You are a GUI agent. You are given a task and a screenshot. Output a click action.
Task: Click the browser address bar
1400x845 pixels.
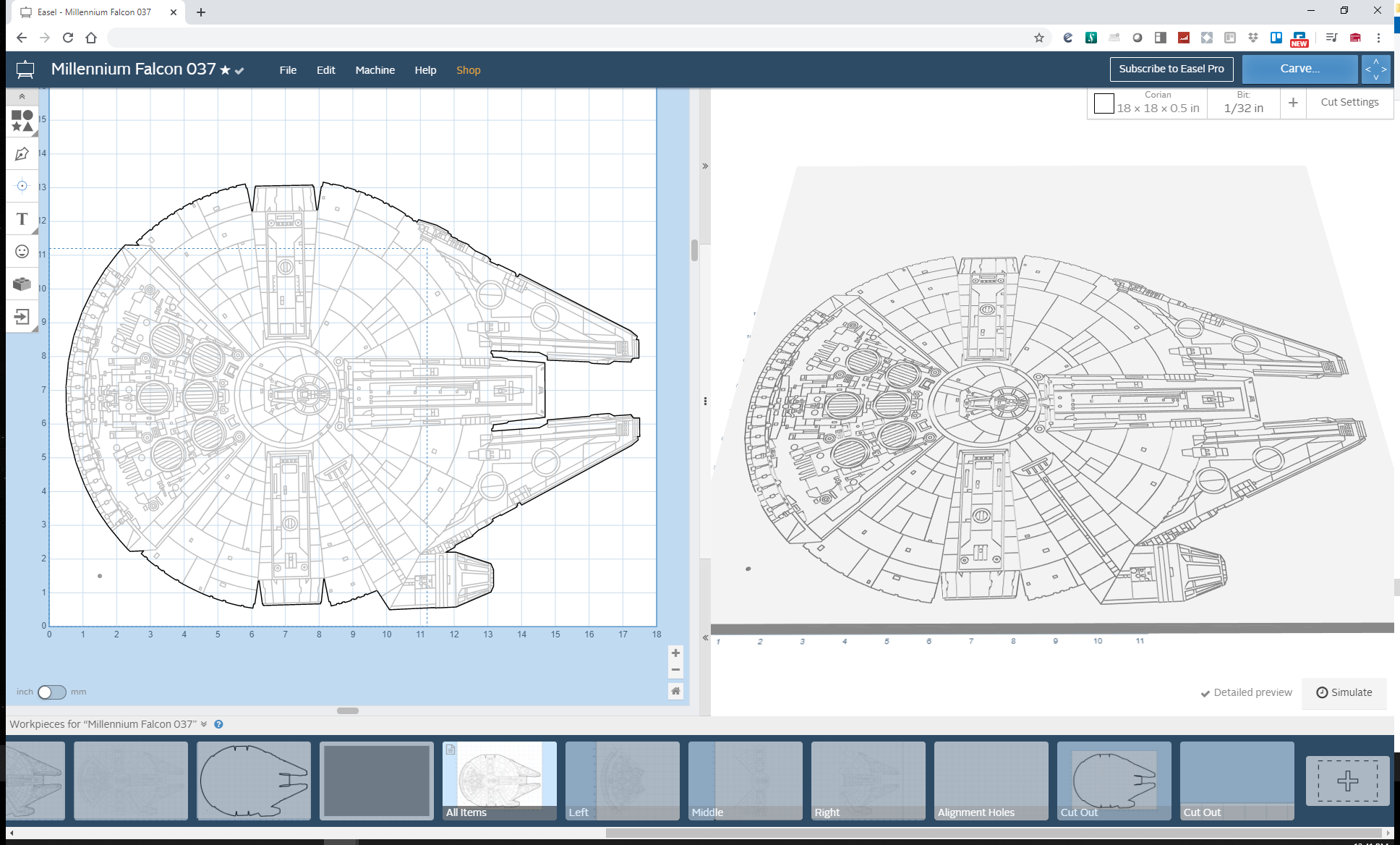(571, 38)
